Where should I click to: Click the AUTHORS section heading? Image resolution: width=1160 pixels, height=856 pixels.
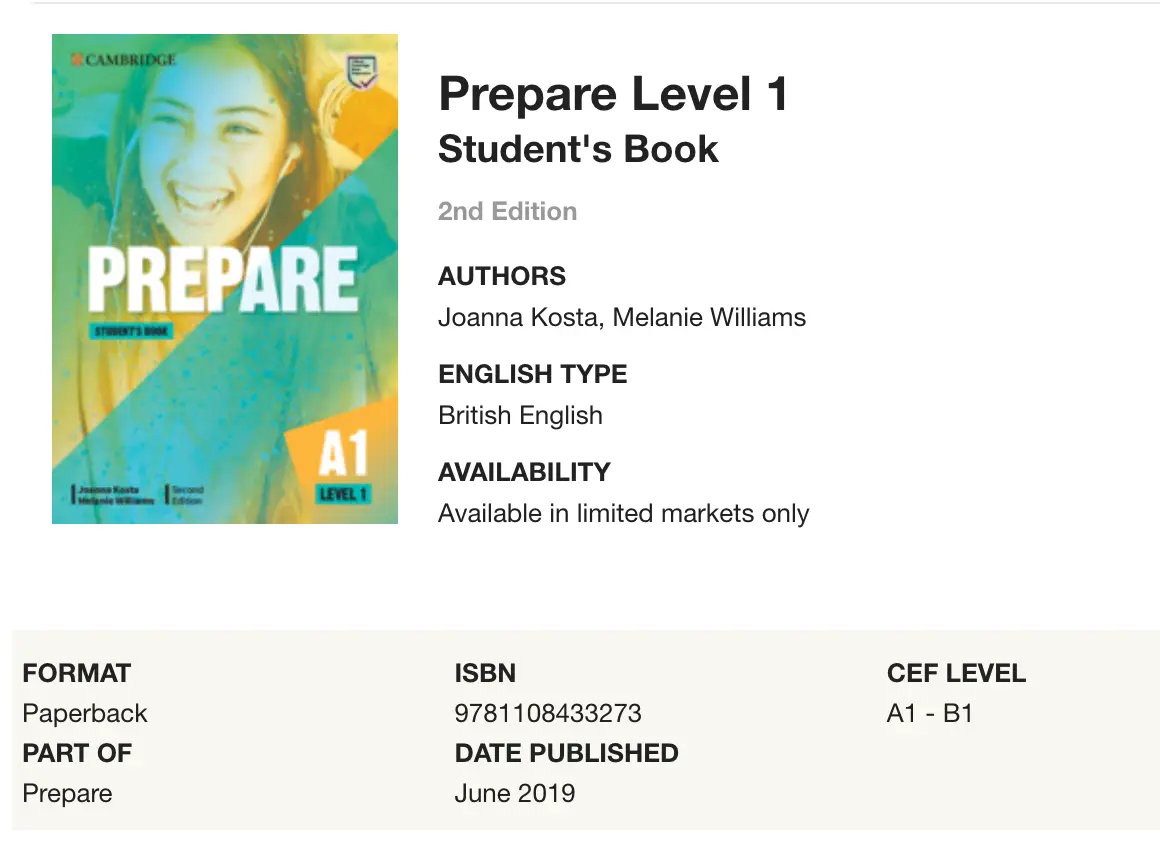[x=501, y=276]
